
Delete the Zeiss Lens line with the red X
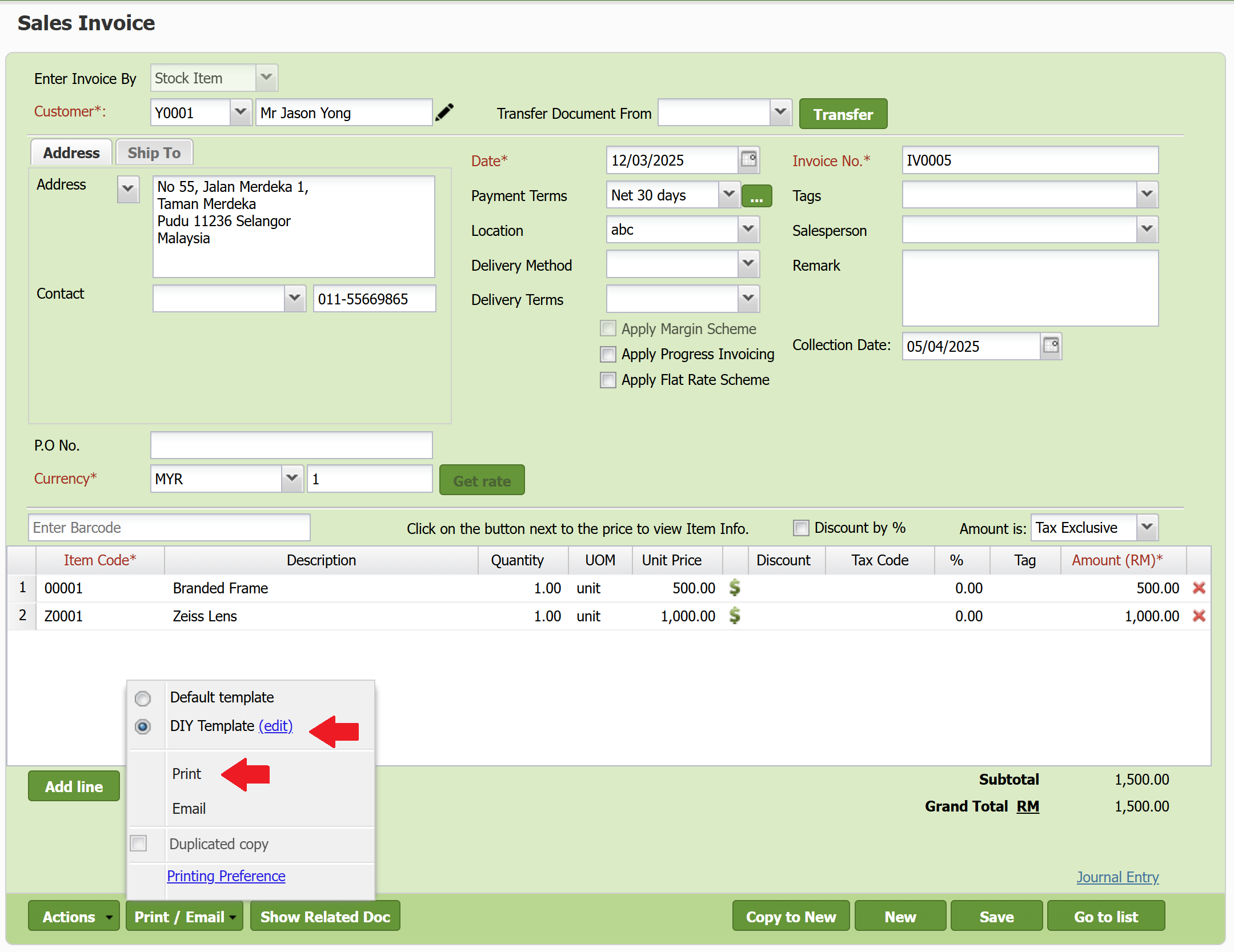1199,616
